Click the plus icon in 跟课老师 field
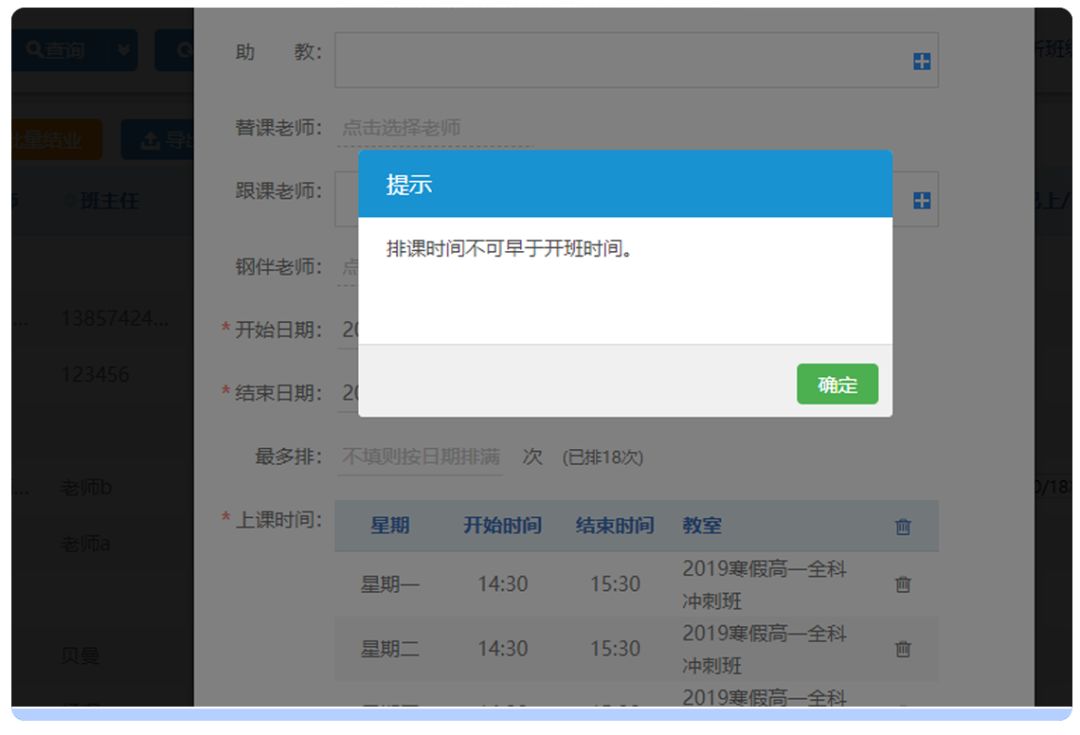The image size is (1080, 735). pos(921,201)
